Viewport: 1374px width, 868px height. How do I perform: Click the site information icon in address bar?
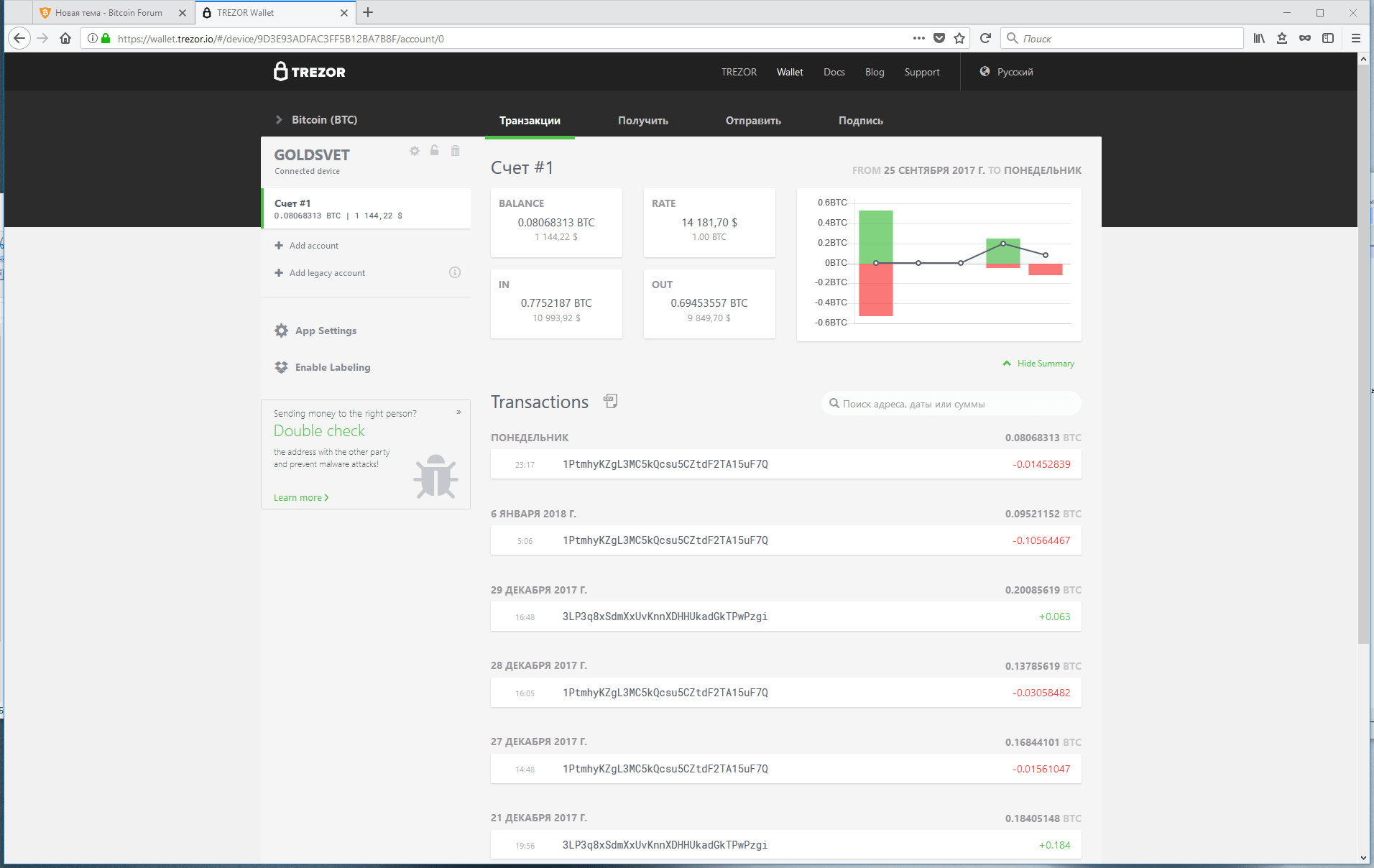pos(93,38)
